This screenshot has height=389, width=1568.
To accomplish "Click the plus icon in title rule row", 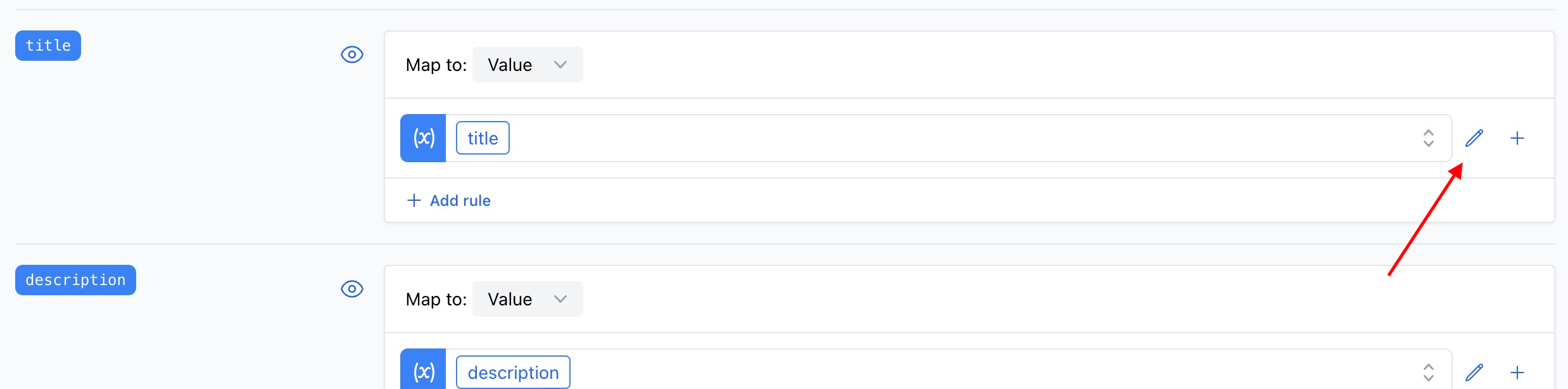I will (1517, 138).
